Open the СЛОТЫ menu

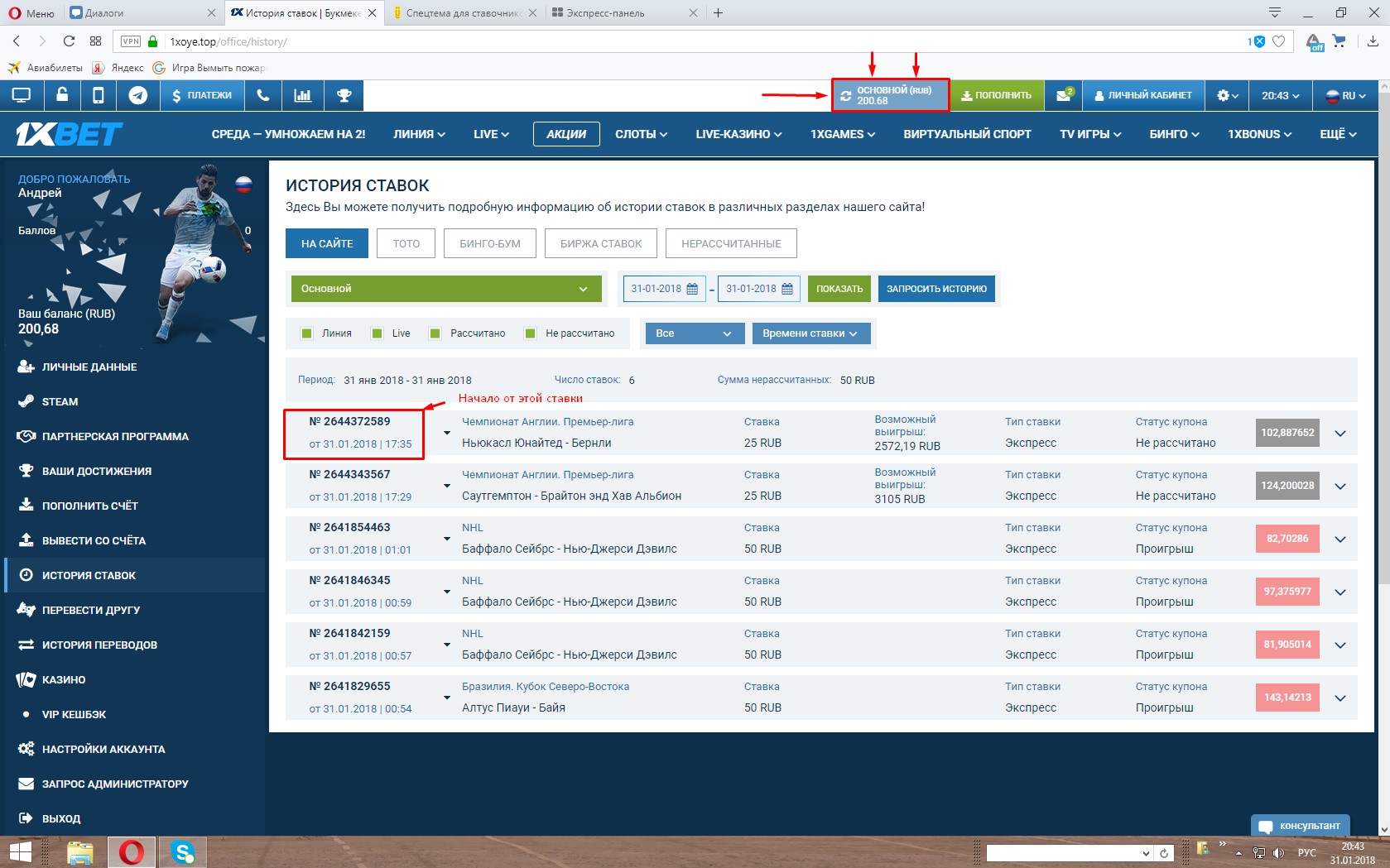[x=641, y=134]
